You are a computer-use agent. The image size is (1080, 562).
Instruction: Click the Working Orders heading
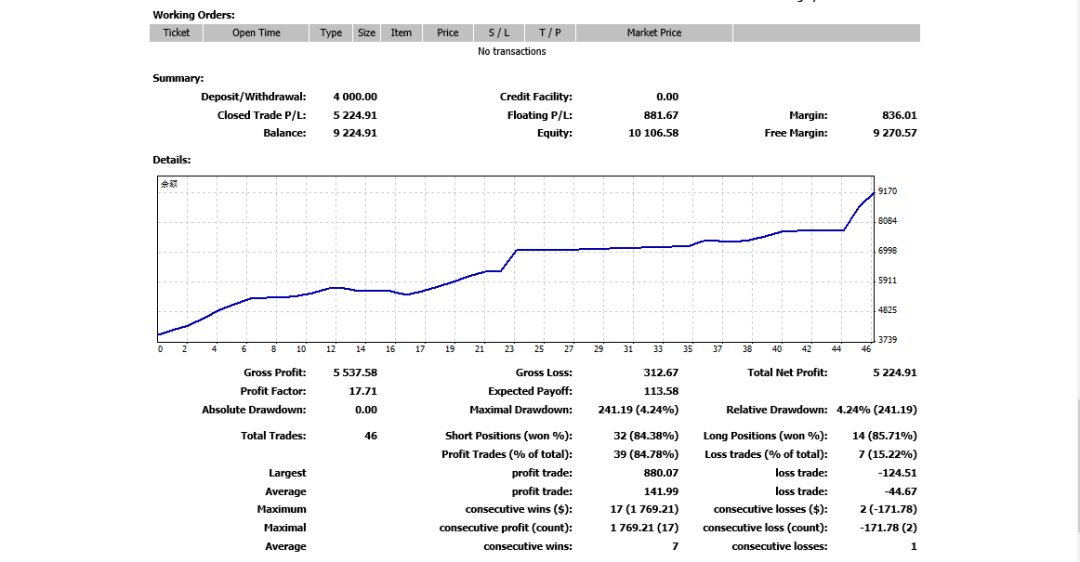point(194,15)
